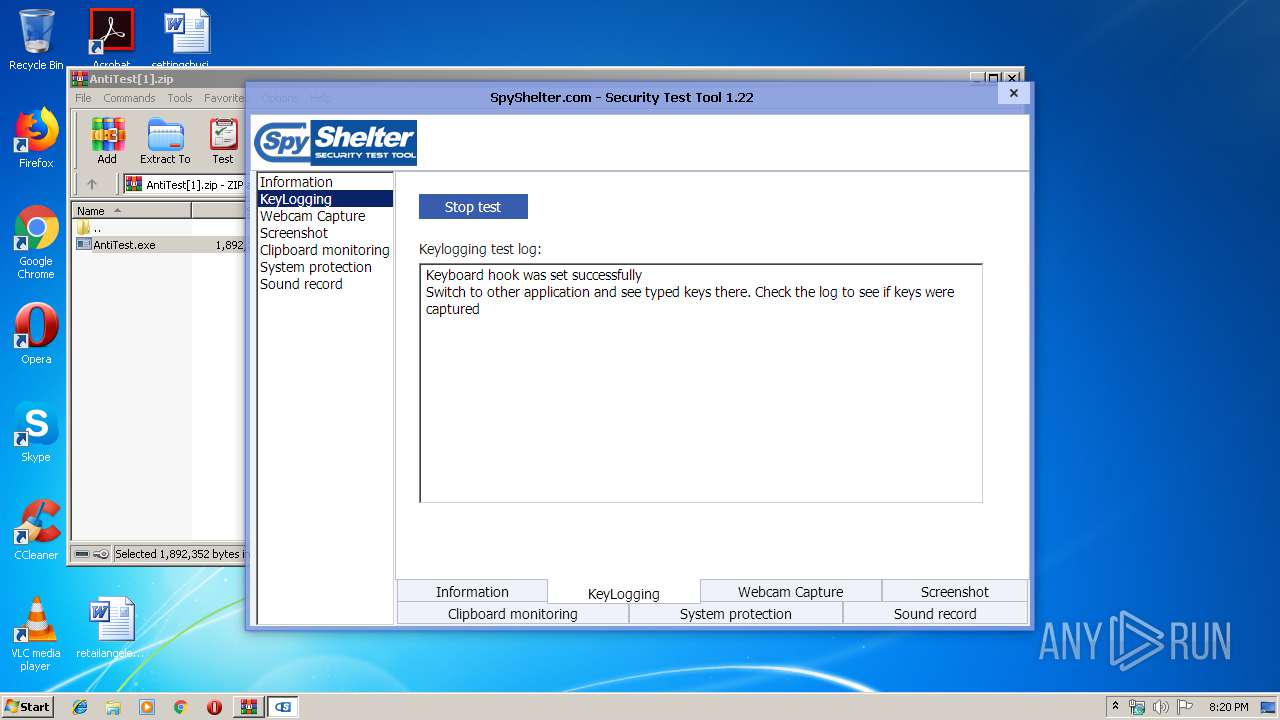Click the Action Center flag tray icon
The width and height of the screenshot is (1280, 720).
tap(1184, 707)
